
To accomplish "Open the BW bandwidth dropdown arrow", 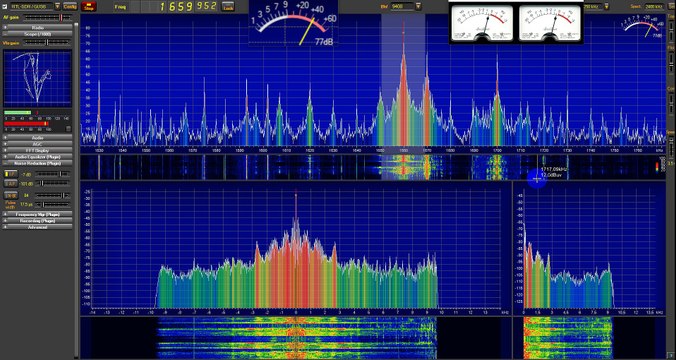I will pyautogui.click(x=418, y=6).
